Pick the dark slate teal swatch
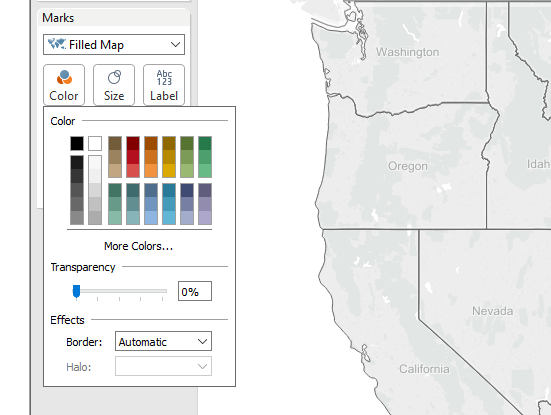The width and height of the screenshot is (551, 415). 133,190
